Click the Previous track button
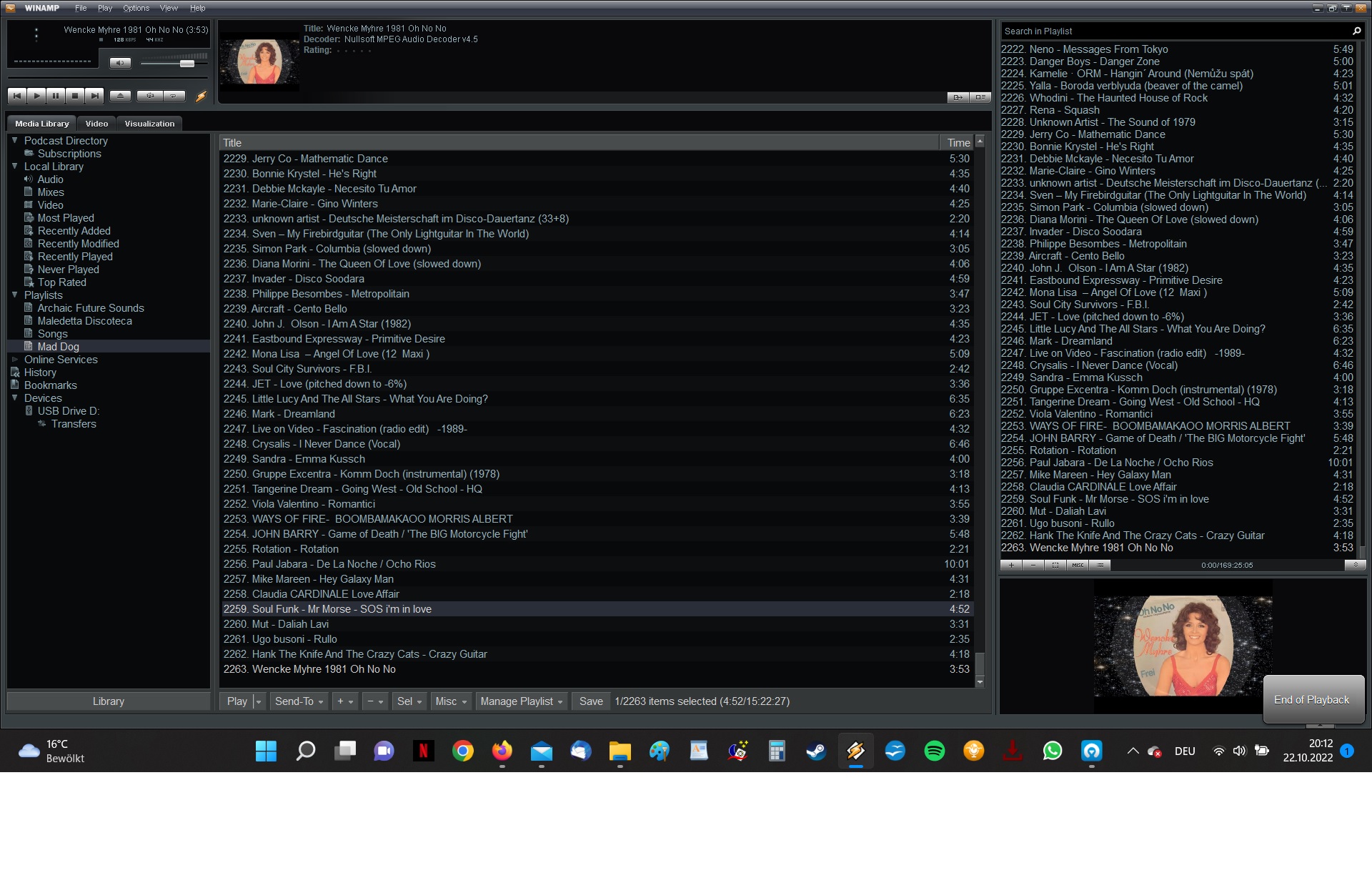The height and width of the screenshot is (888, 1372). tap(17, 96)
